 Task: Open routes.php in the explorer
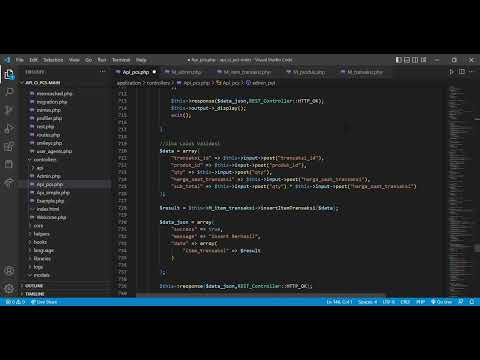coord(48,135)
